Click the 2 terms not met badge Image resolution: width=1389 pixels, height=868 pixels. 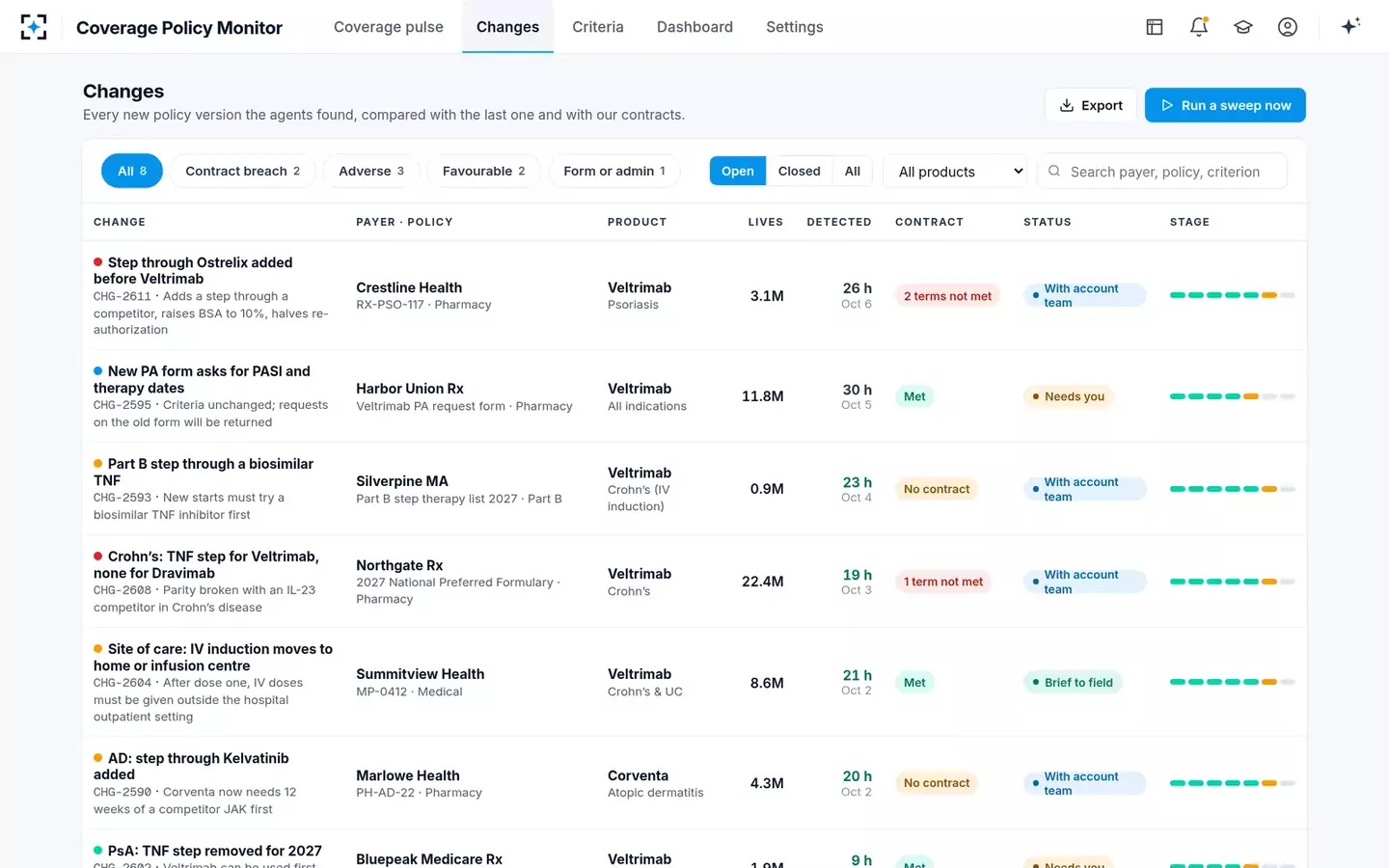click(947, 296)
